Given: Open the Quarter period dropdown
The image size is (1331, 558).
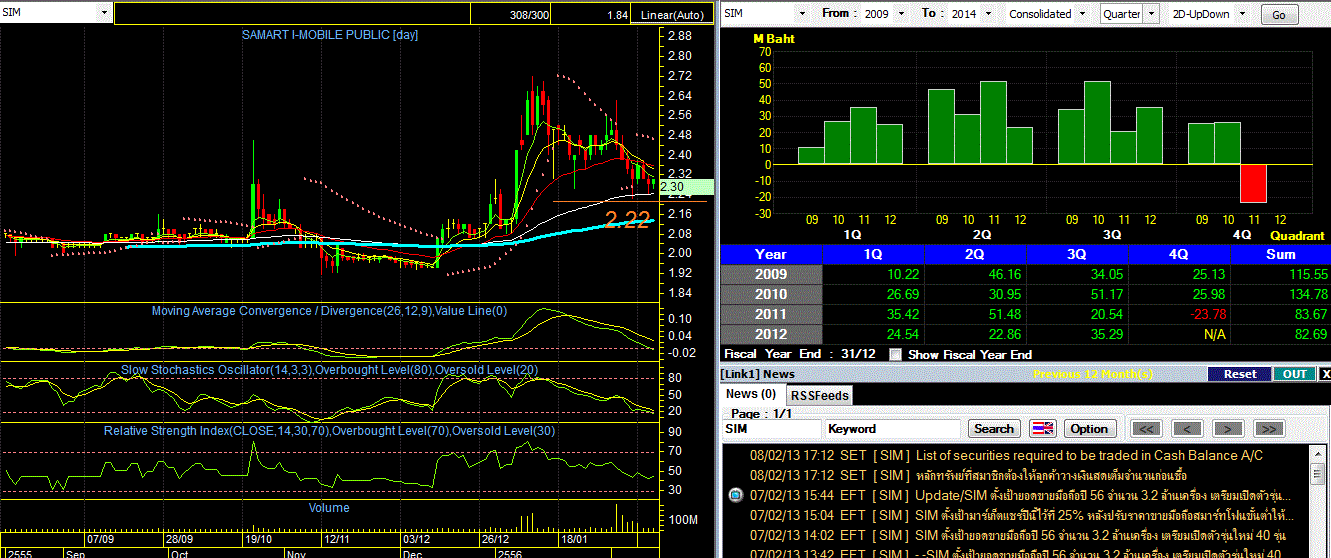Looking at the screenshot, I should (1151, 14).
